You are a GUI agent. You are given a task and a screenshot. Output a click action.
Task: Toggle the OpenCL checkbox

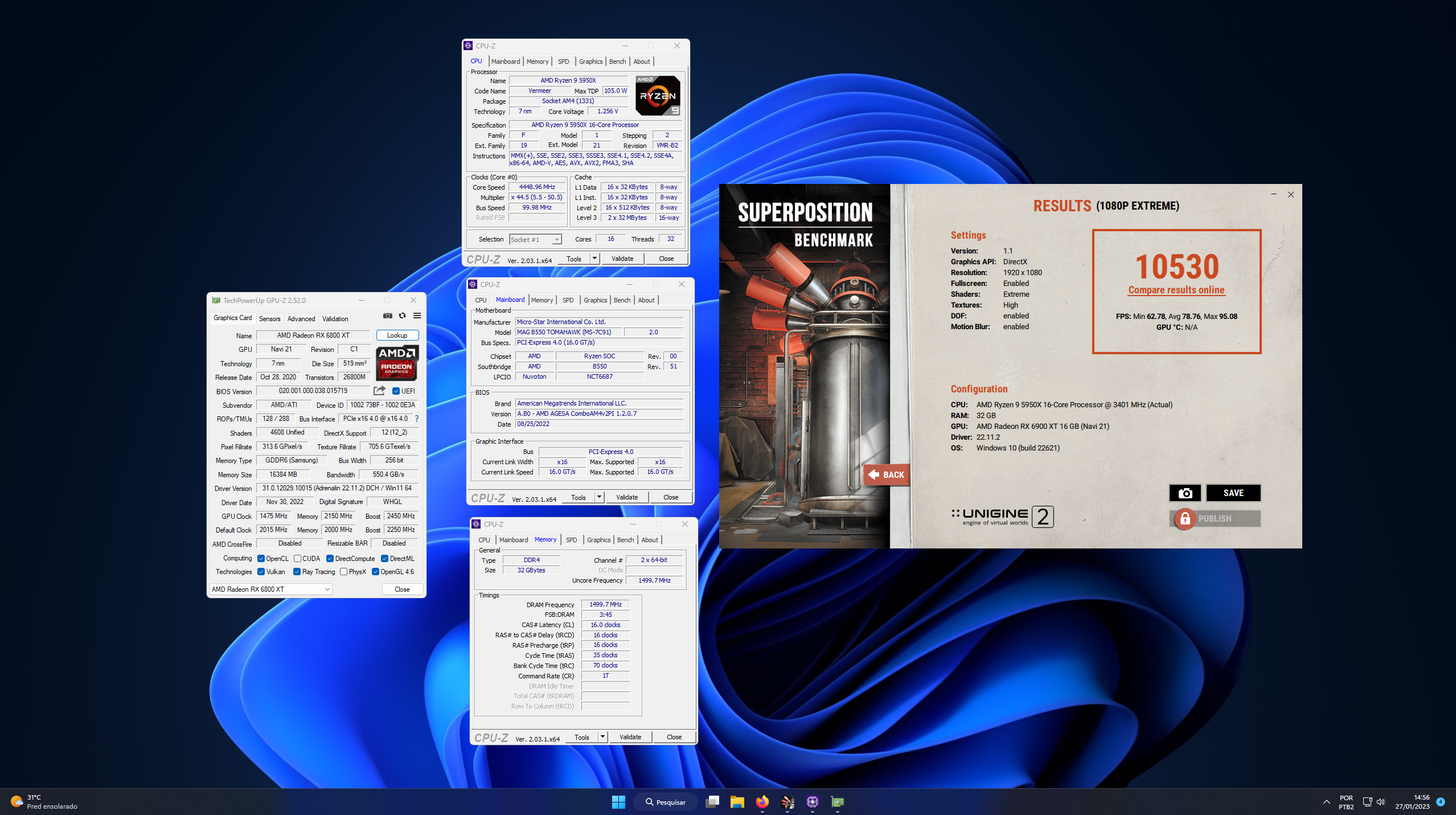261,558
